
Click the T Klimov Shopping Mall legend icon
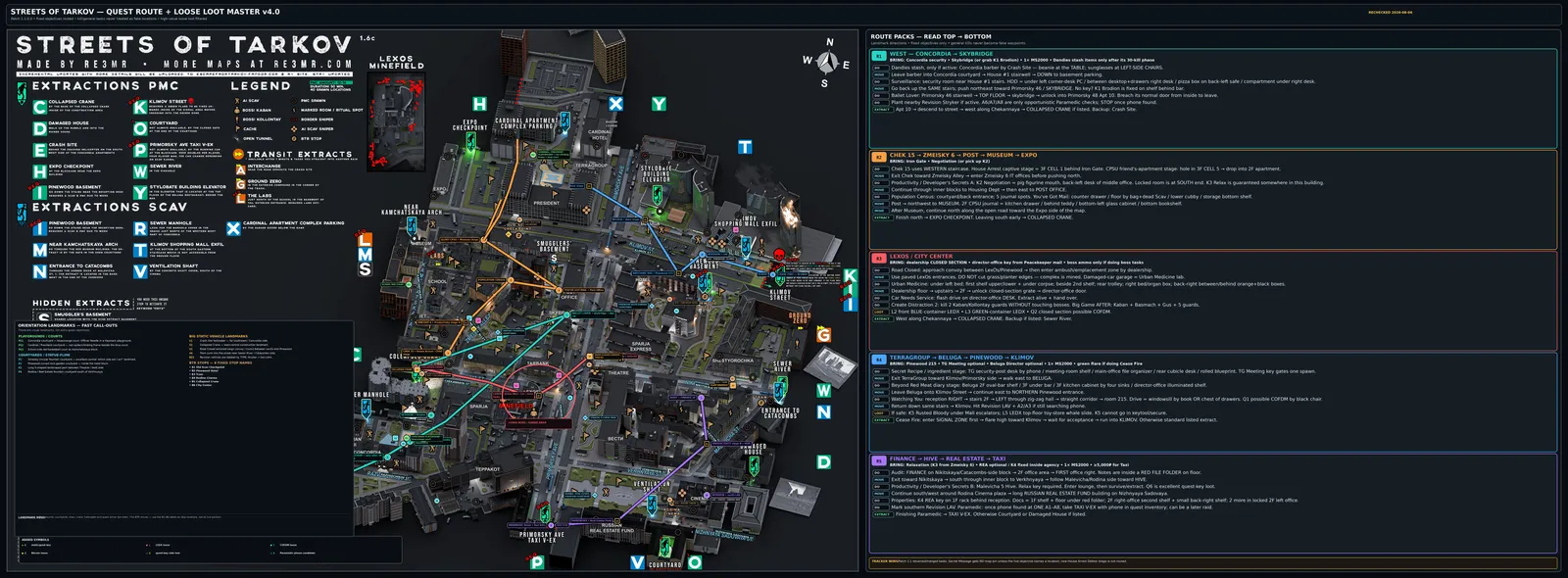[x=140, y=250]
